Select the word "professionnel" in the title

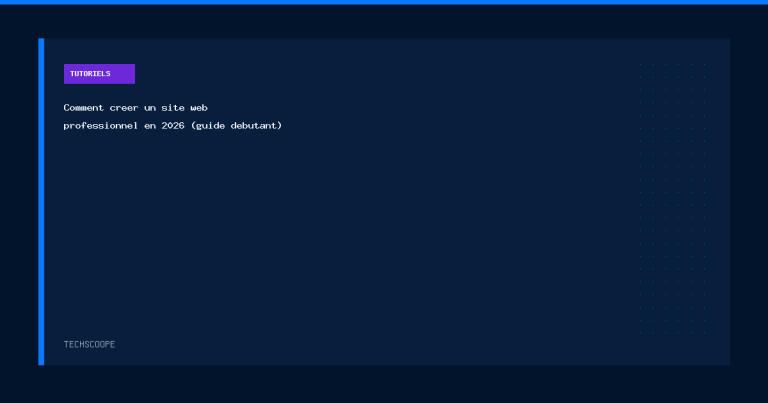[x=100, y=126]
